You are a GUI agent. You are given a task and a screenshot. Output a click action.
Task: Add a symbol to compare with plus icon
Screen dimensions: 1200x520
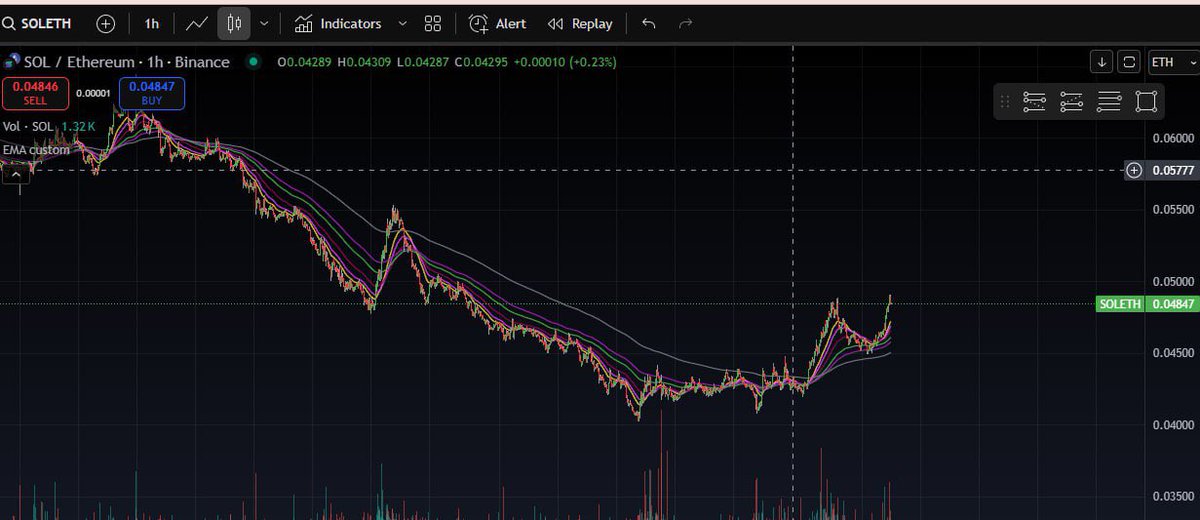[106, 23]
